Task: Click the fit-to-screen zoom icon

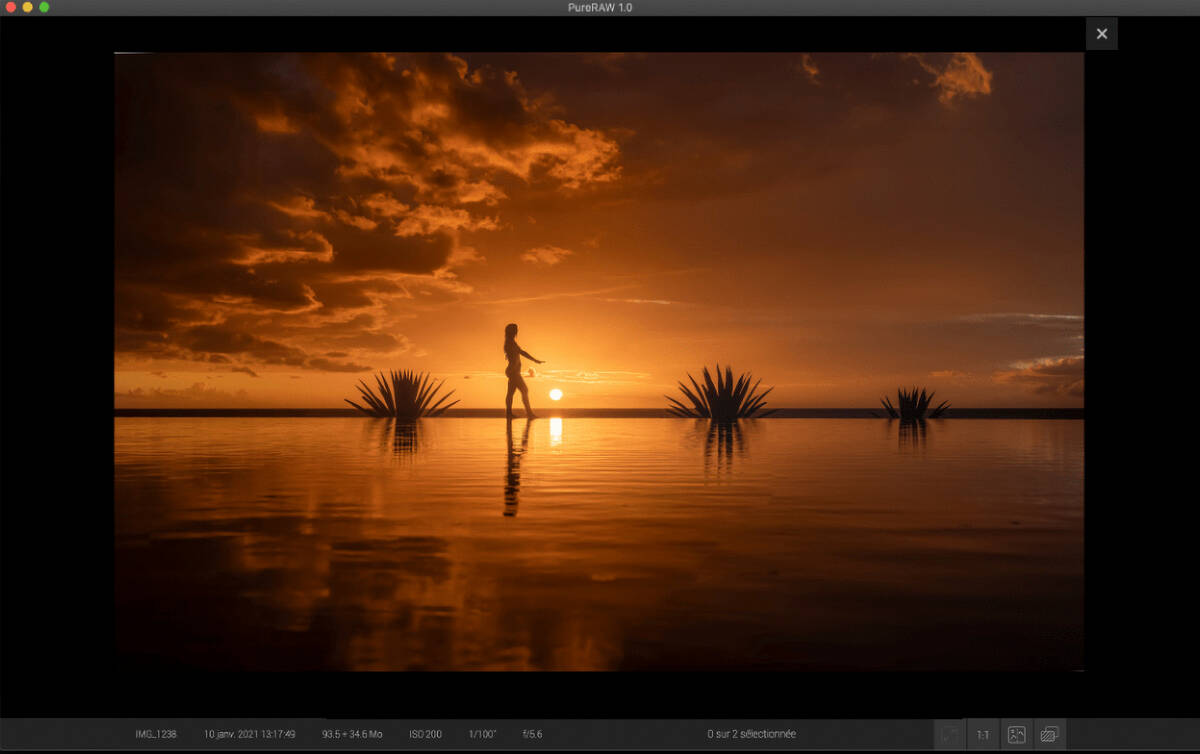Action: point(949,735)
